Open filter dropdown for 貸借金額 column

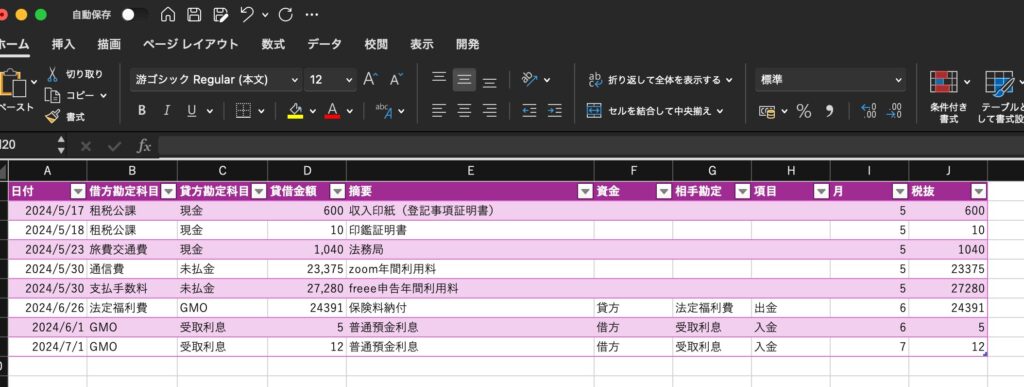338,191
